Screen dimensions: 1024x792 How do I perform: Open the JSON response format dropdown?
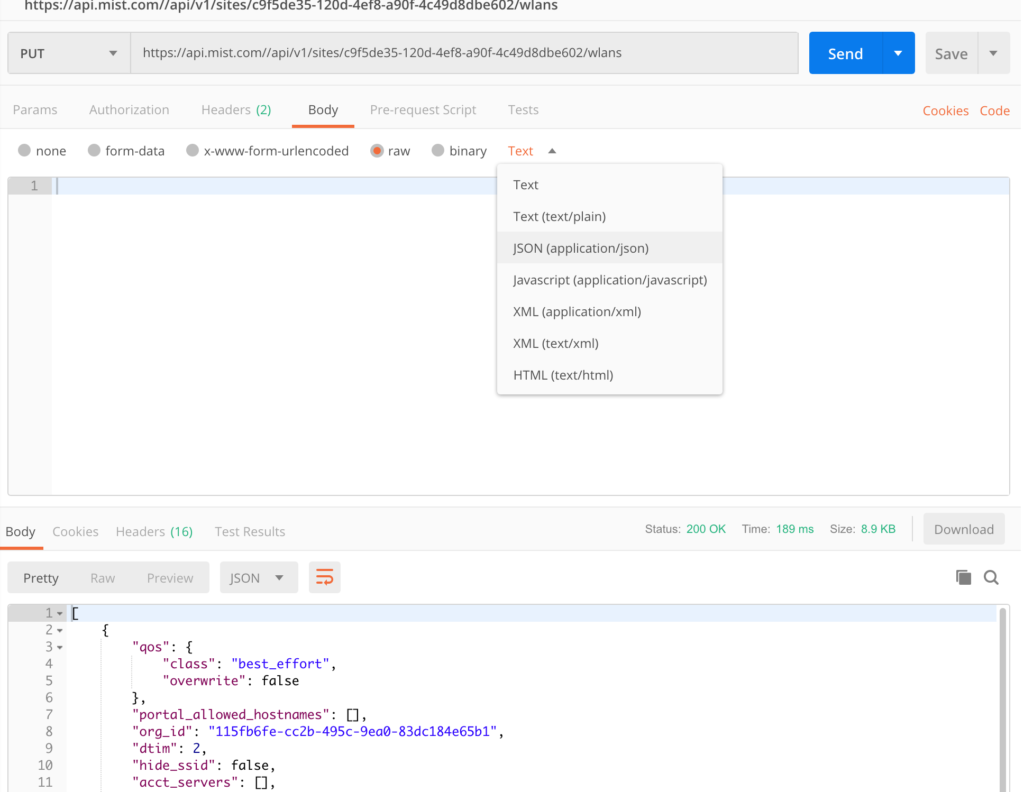coord(258,577)
